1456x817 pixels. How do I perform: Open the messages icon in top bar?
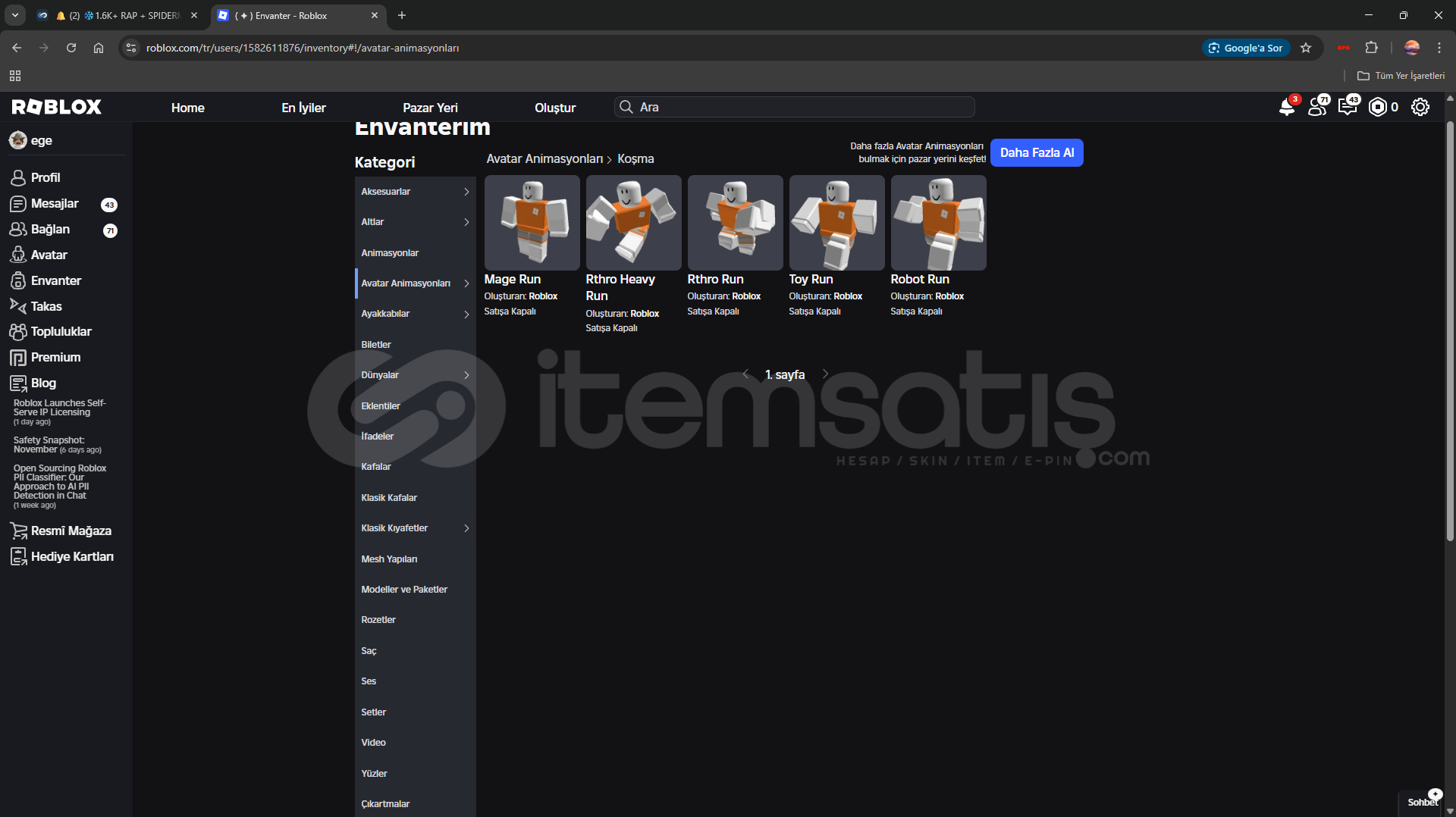pos(1348,108)
